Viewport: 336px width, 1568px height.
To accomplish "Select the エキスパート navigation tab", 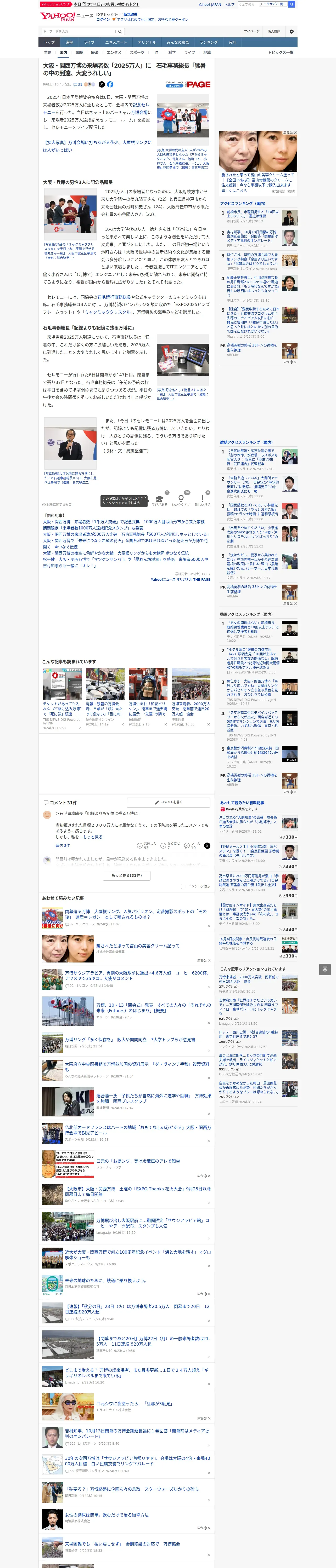I will [x=116, y=43].
